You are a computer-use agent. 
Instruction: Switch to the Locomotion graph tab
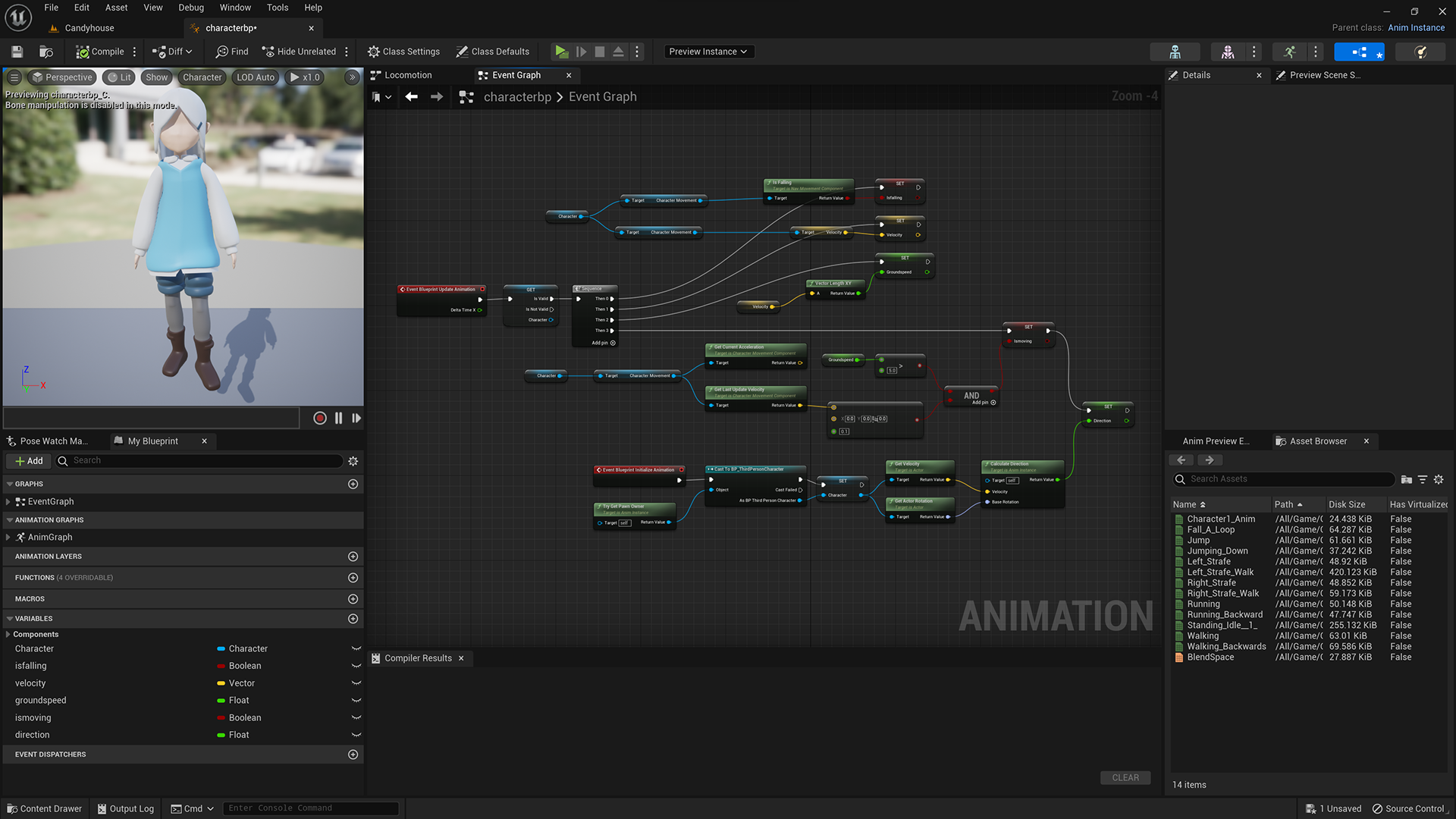click(408, 75)
